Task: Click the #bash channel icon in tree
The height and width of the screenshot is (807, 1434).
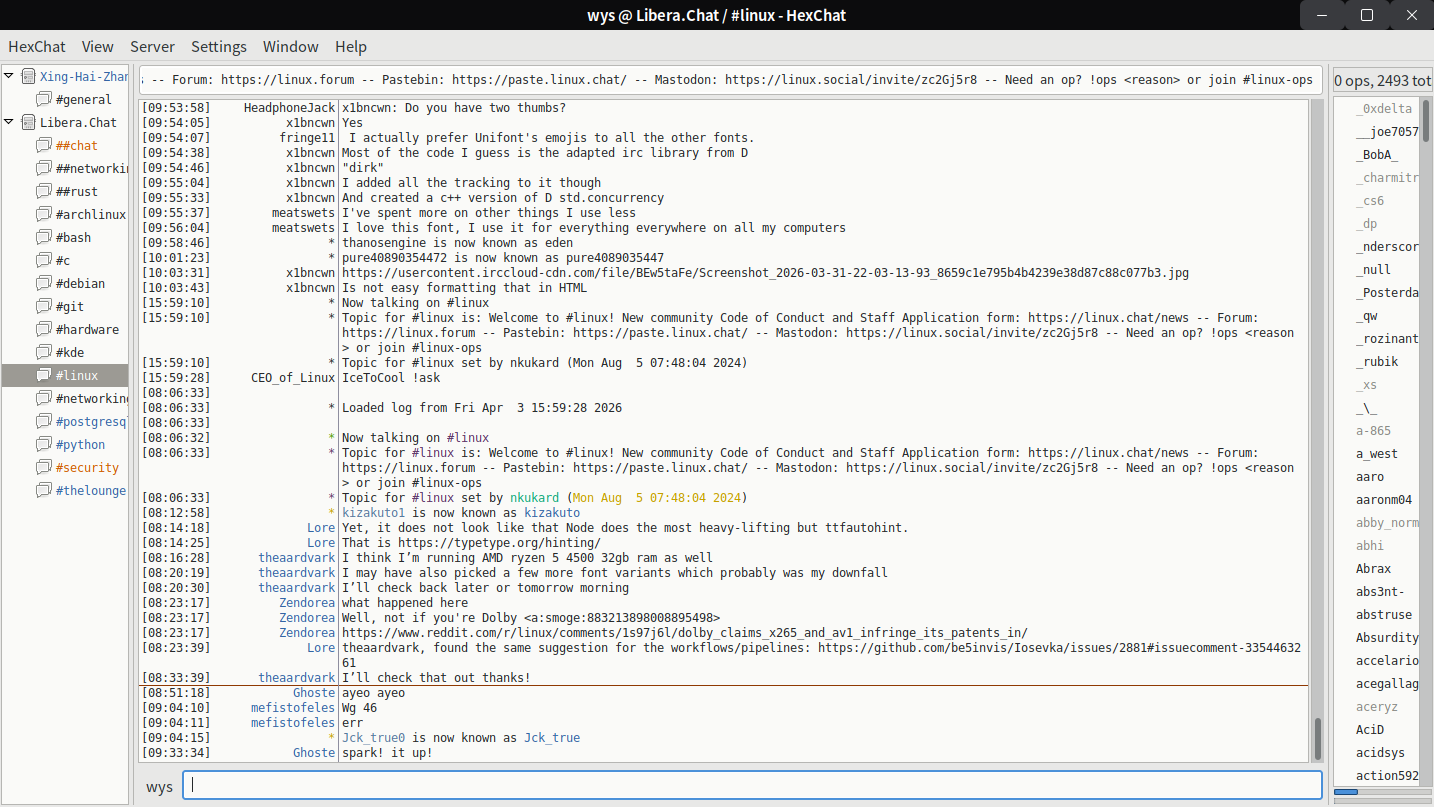Action: 43,238
